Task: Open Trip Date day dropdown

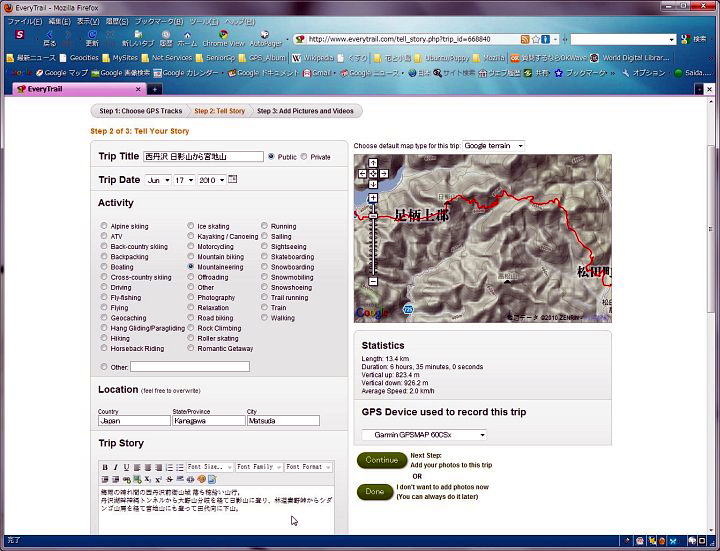Action: (184, 180)
